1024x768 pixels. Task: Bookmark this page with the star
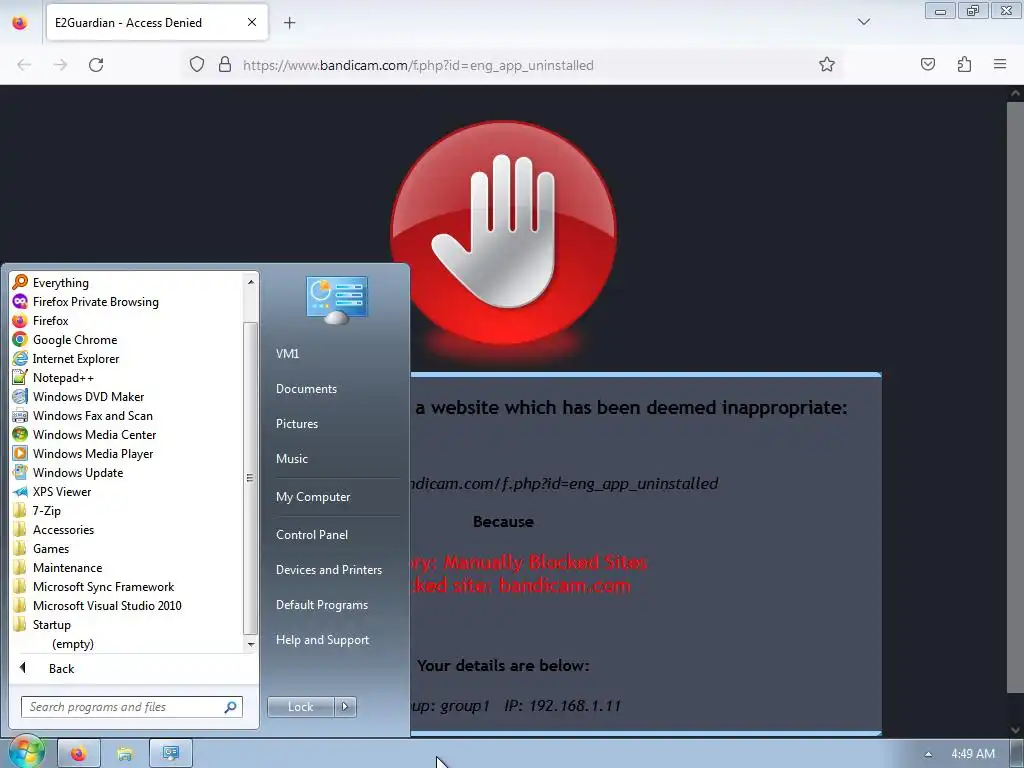click(x=827, y=64)
